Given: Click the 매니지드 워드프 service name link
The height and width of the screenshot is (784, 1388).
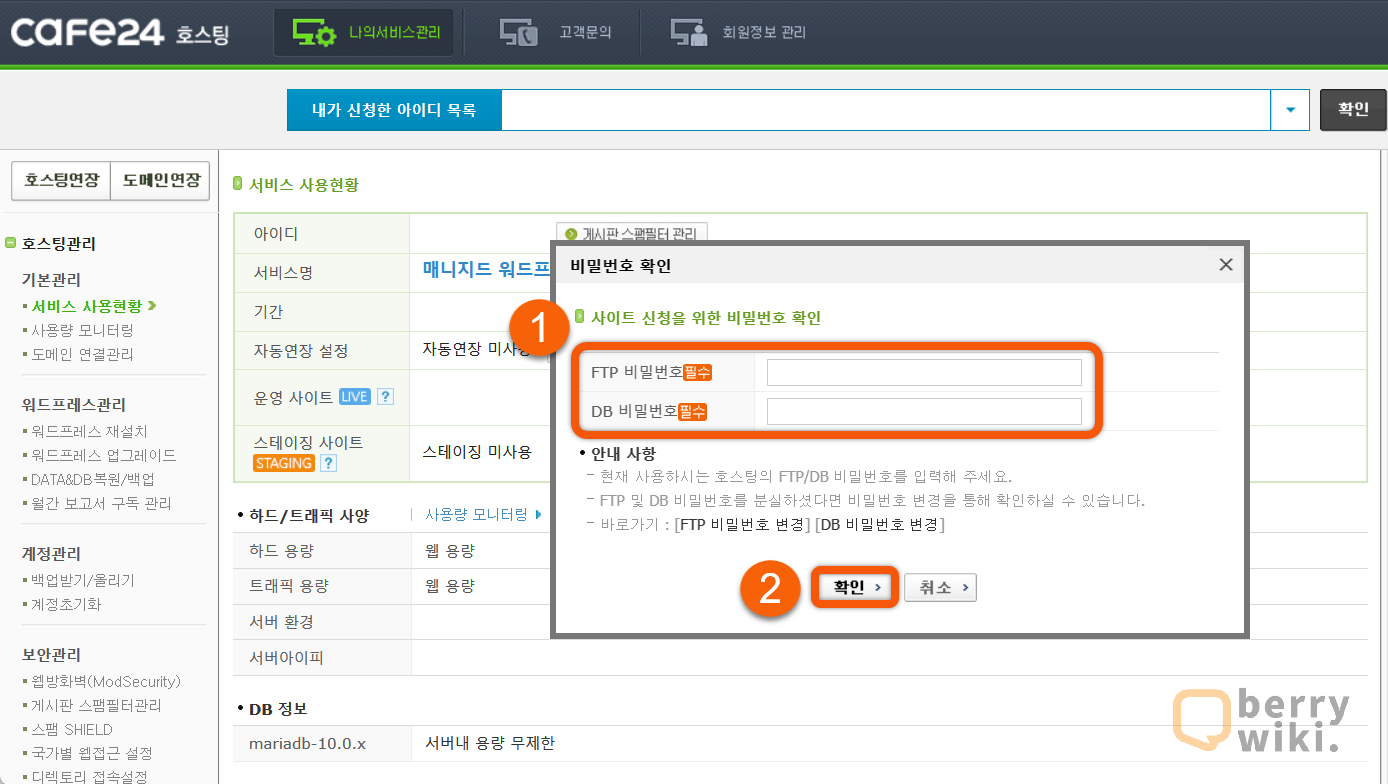Looking at the screenshot, I should tap(487, 269).
